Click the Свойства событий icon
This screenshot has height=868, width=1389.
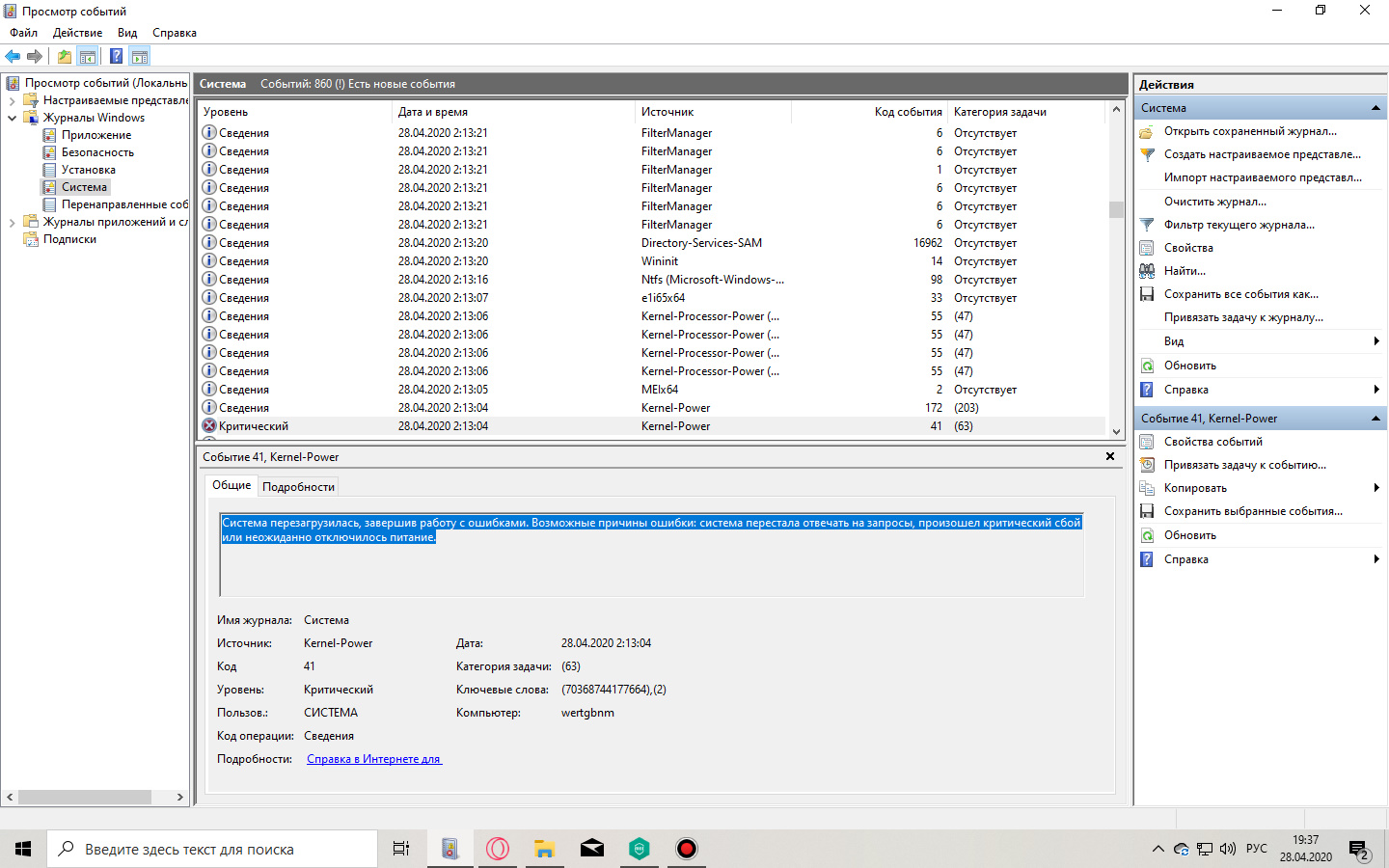[x=1147, y=442]
